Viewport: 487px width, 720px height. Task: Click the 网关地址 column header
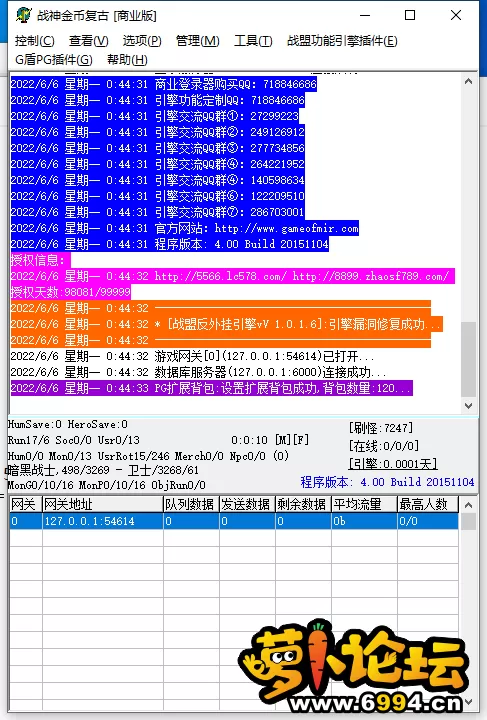(x=102, y=504)
